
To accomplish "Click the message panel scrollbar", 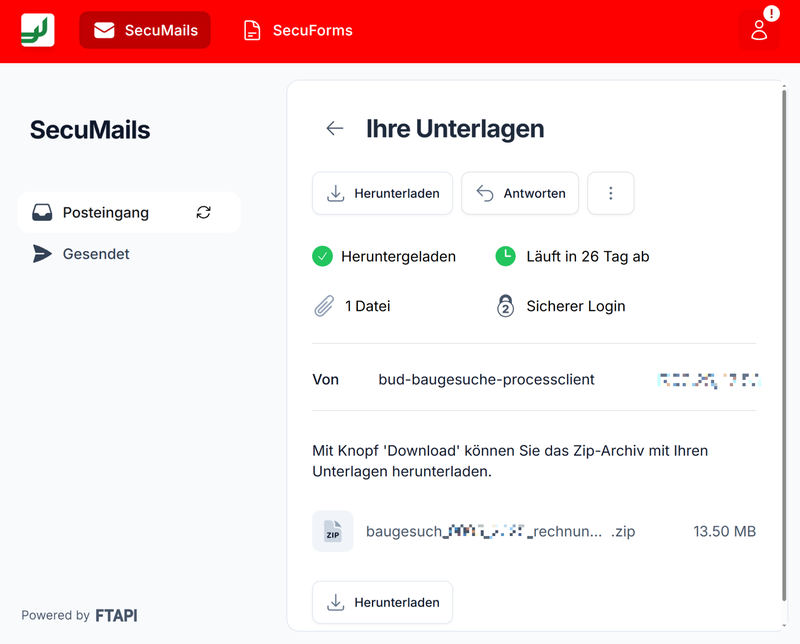I will pos(784,345).
